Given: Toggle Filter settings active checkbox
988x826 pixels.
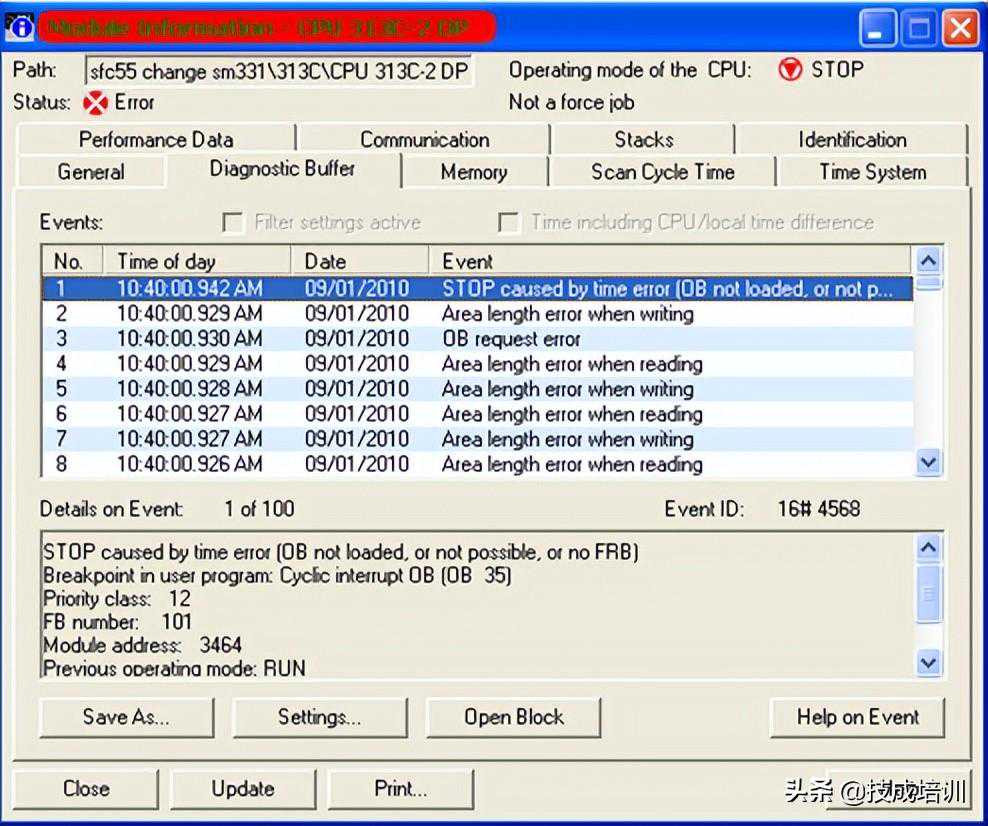Looking at the screenshot, I should coord(233,222).
